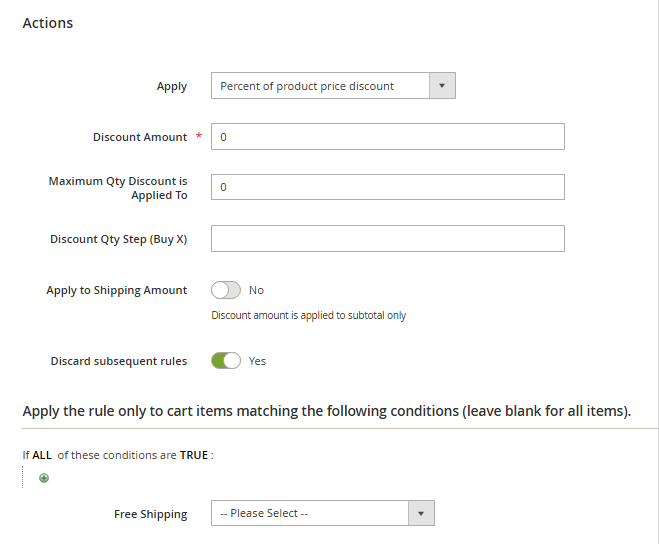
Task: Click 'Discount amount is applied to subtotal only' note
Action: [x=308, y=315]
